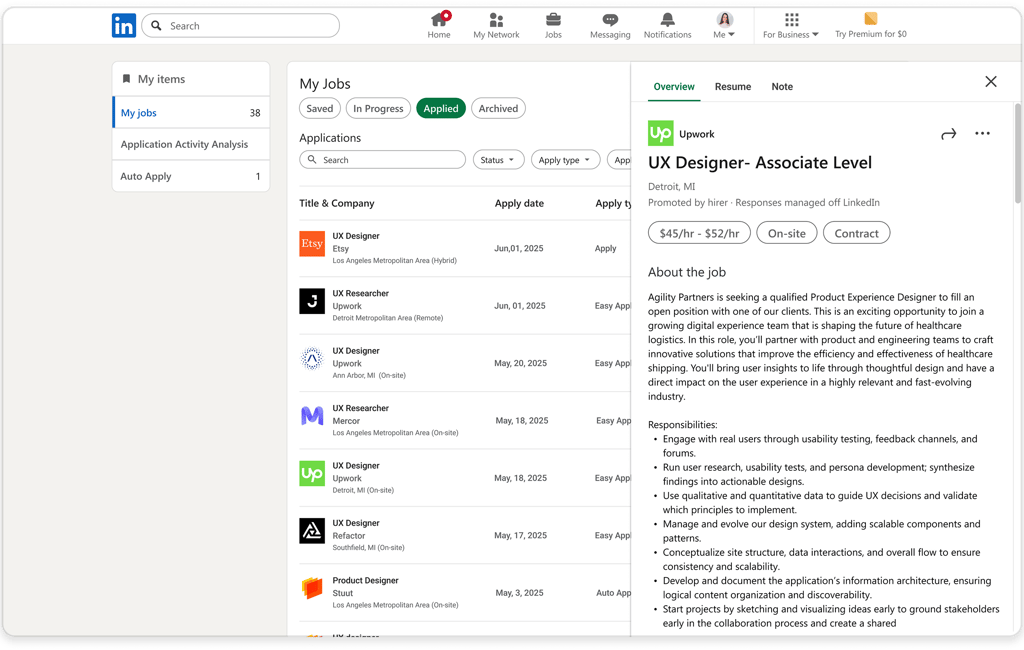Open the Status dropdown filter
Viewport: 1024px width, 650px height.
pyautogui.click(x=498, y=160)
